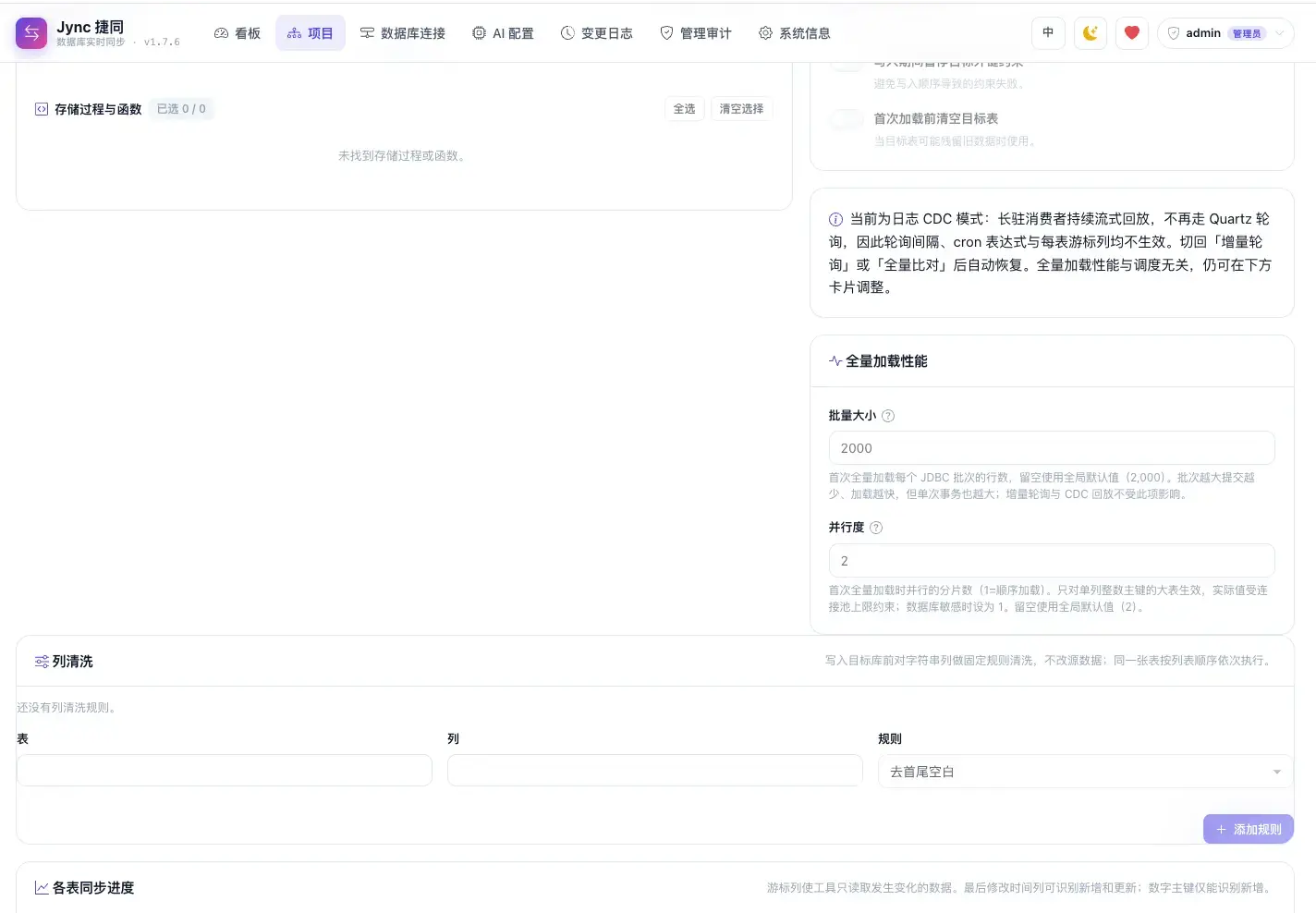Viewport: 1316px width, 913px height.
Task: Toggle the 首次加载前清空目标表 switch
Action: (x=847, y=119)
